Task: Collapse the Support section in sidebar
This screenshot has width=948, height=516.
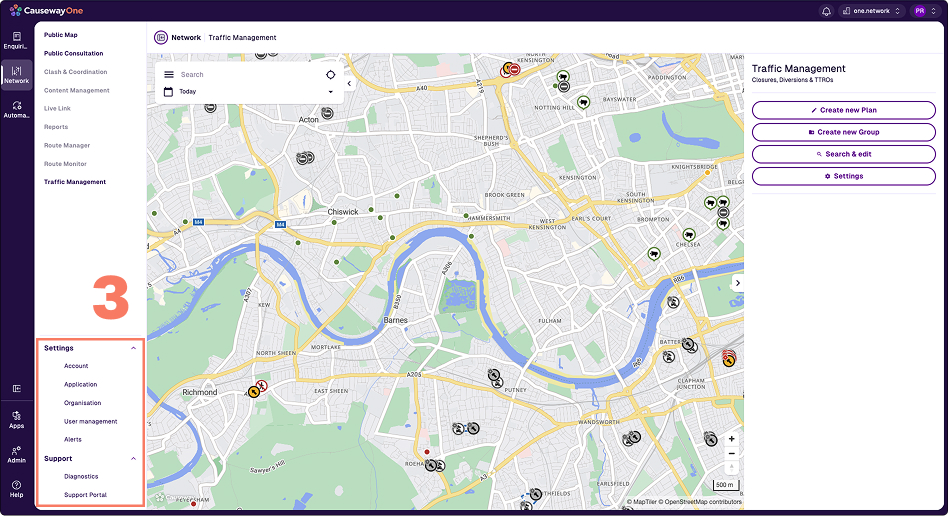Action: click(x=134, y=459)
